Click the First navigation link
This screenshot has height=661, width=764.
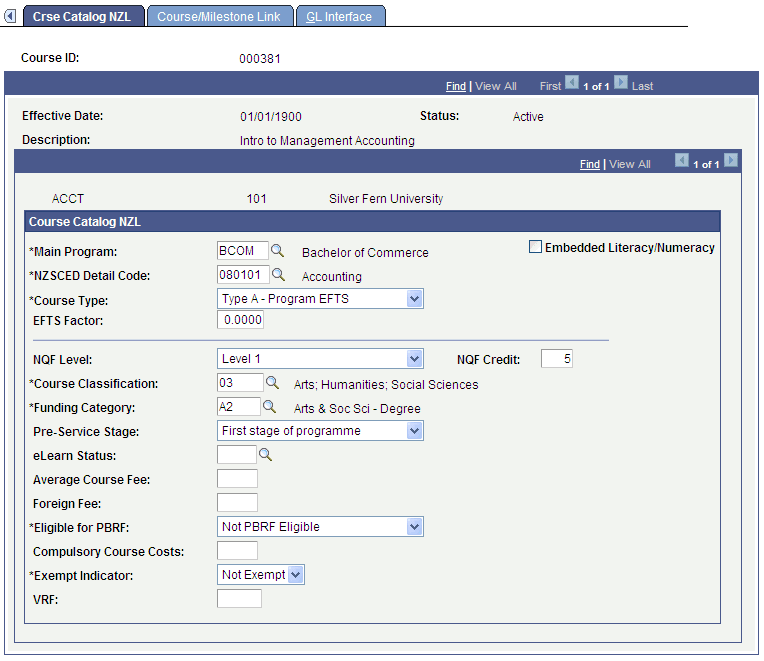coord(550,86)
